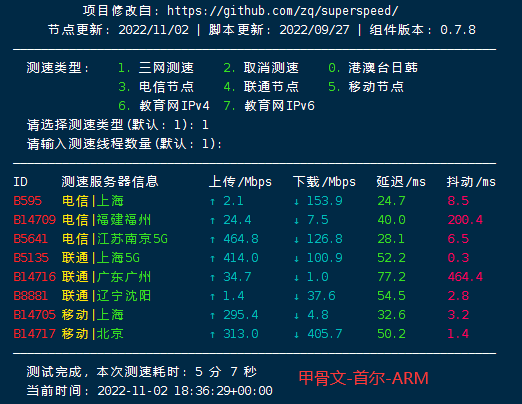Click the ID column header
This screenshot has width=522, height=404.
(x=20, y=182)
